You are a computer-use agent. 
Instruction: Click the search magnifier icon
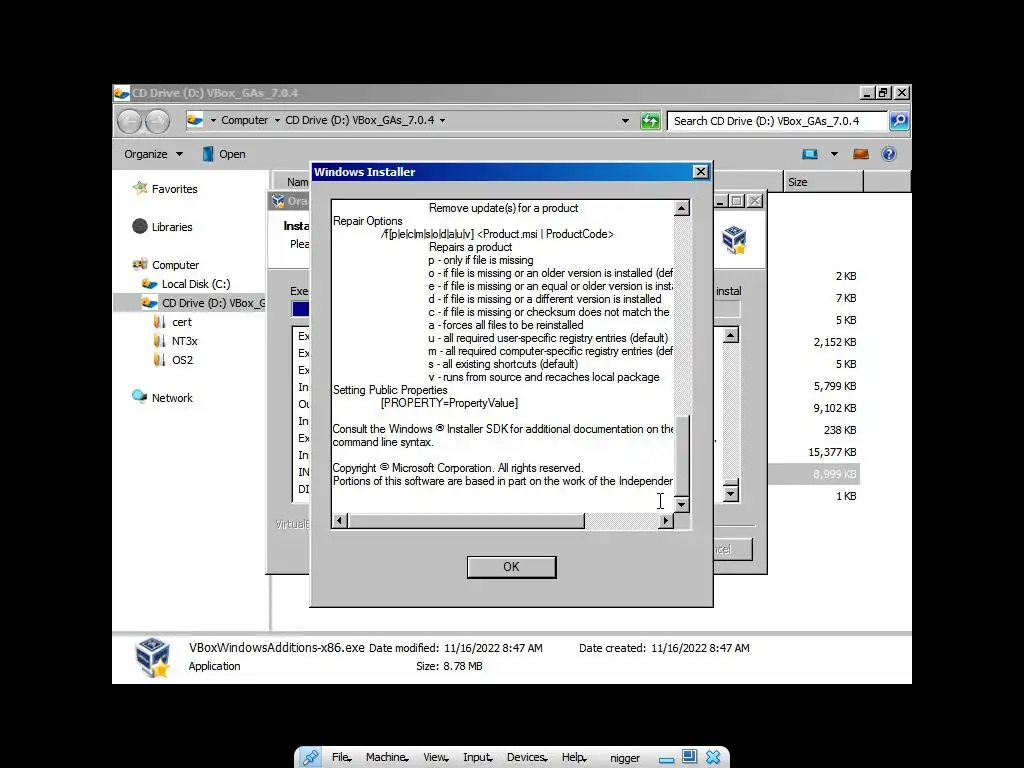tap(899, 121)
